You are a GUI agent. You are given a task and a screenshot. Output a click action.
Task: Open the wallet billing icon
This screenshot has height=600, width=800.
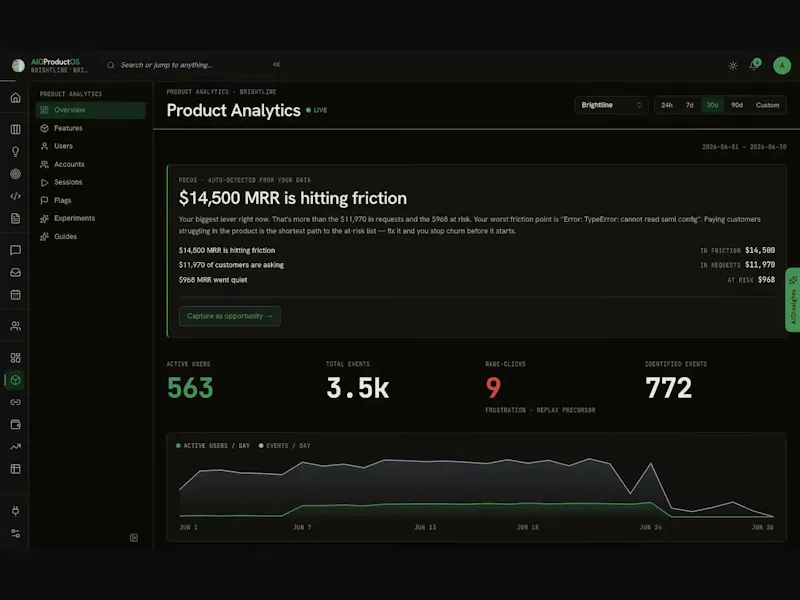click(16, 424)
